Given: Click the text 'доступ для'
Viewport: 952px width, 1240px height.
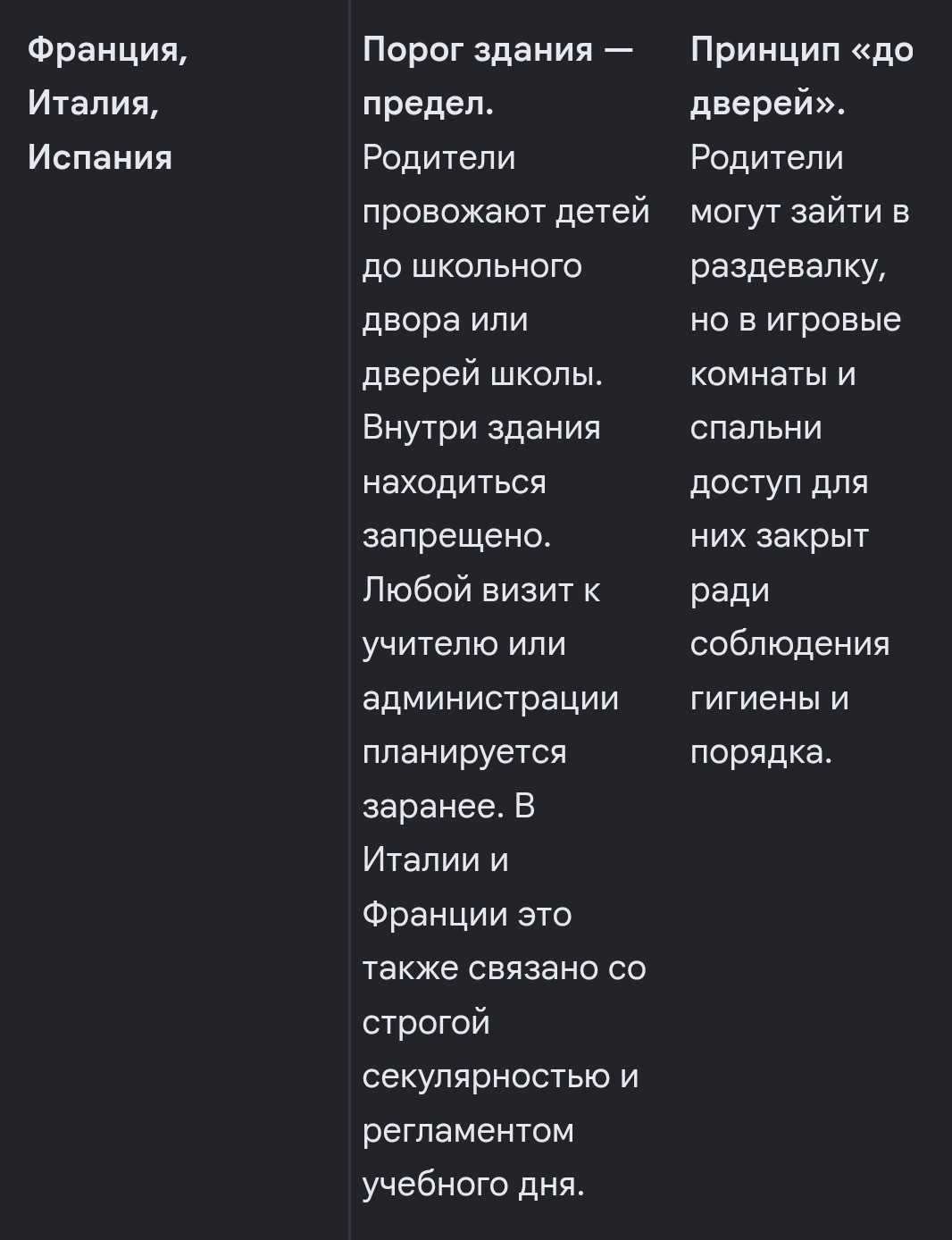Looking at the screenshot, I should [779, 482].
